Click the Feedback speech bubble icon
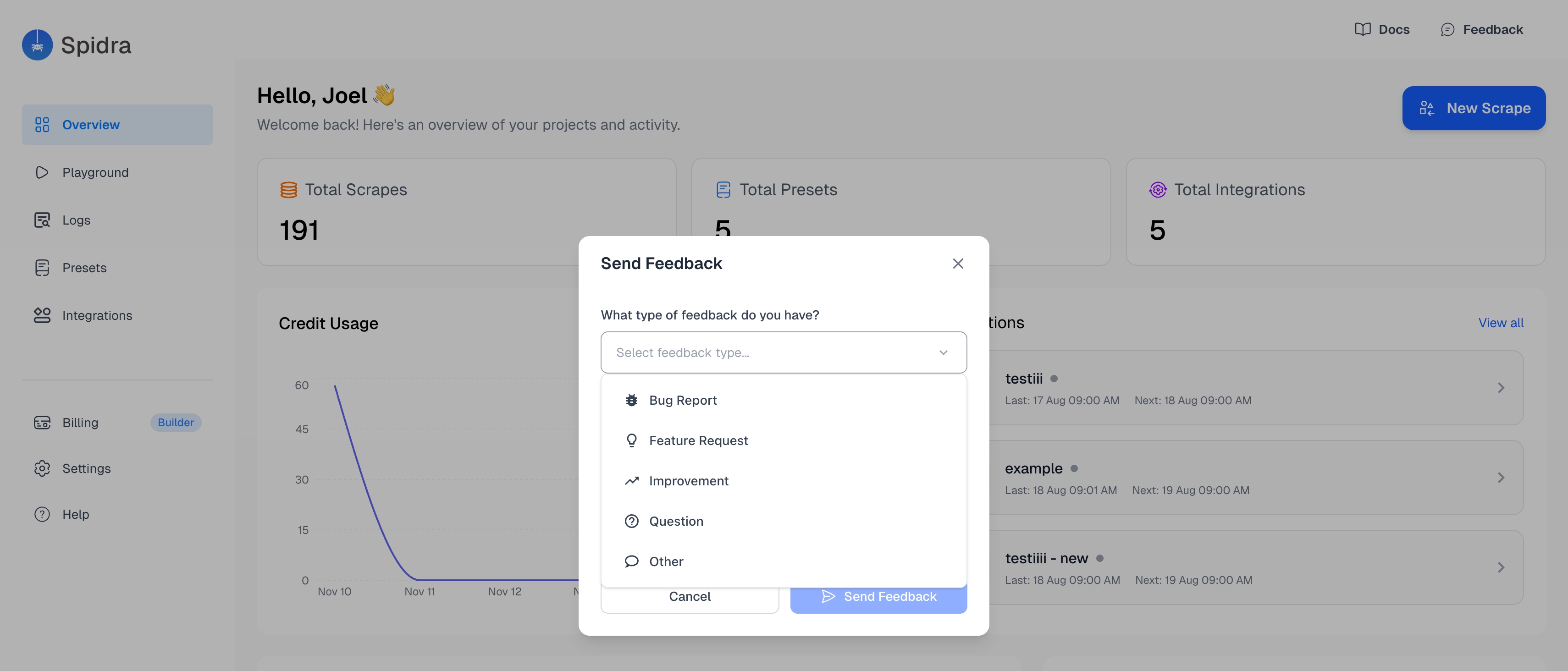 [x=1447, y=28]
